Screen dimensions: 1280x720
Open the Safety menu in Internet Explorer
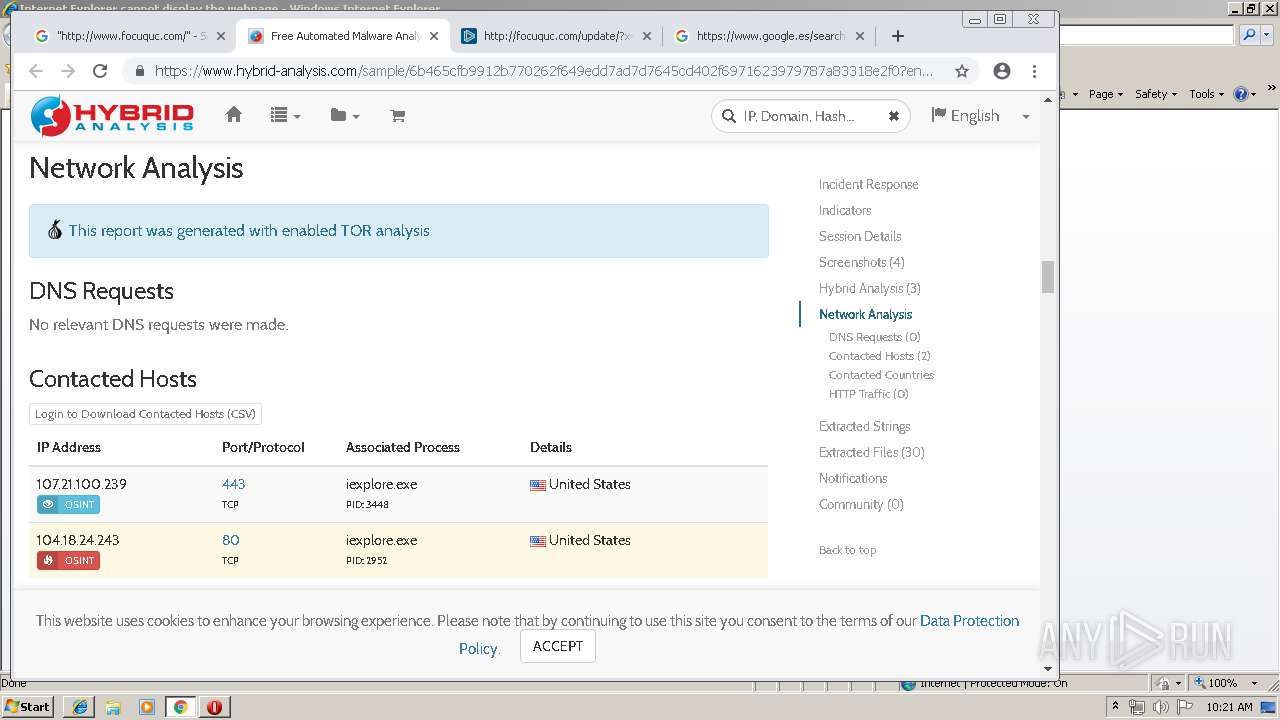tap(1156, 94)
